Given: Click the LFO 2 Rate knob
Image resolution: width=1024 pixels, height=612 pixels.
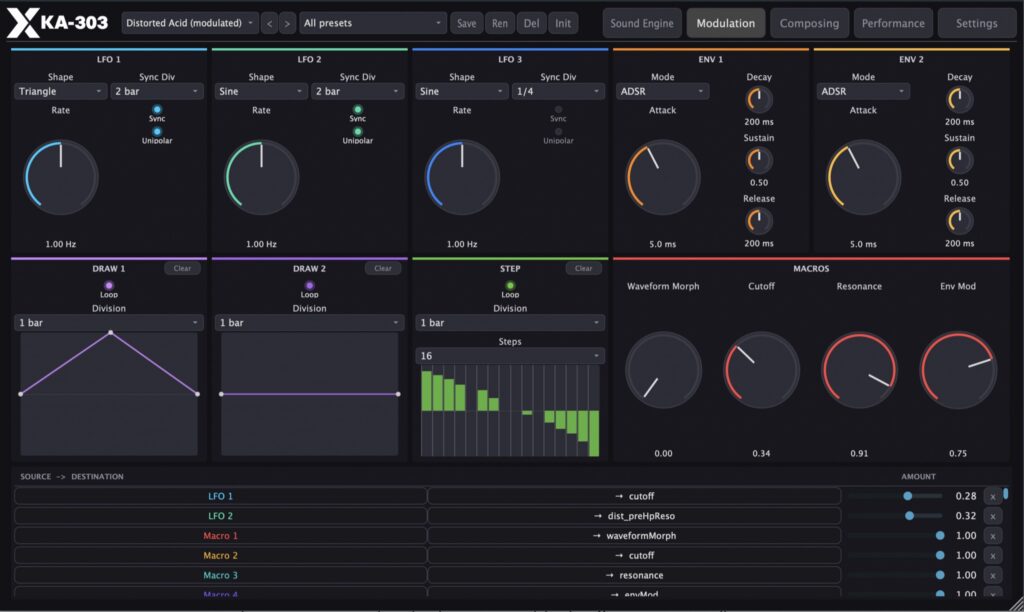Looking at the screenshot, I should 261,177.
